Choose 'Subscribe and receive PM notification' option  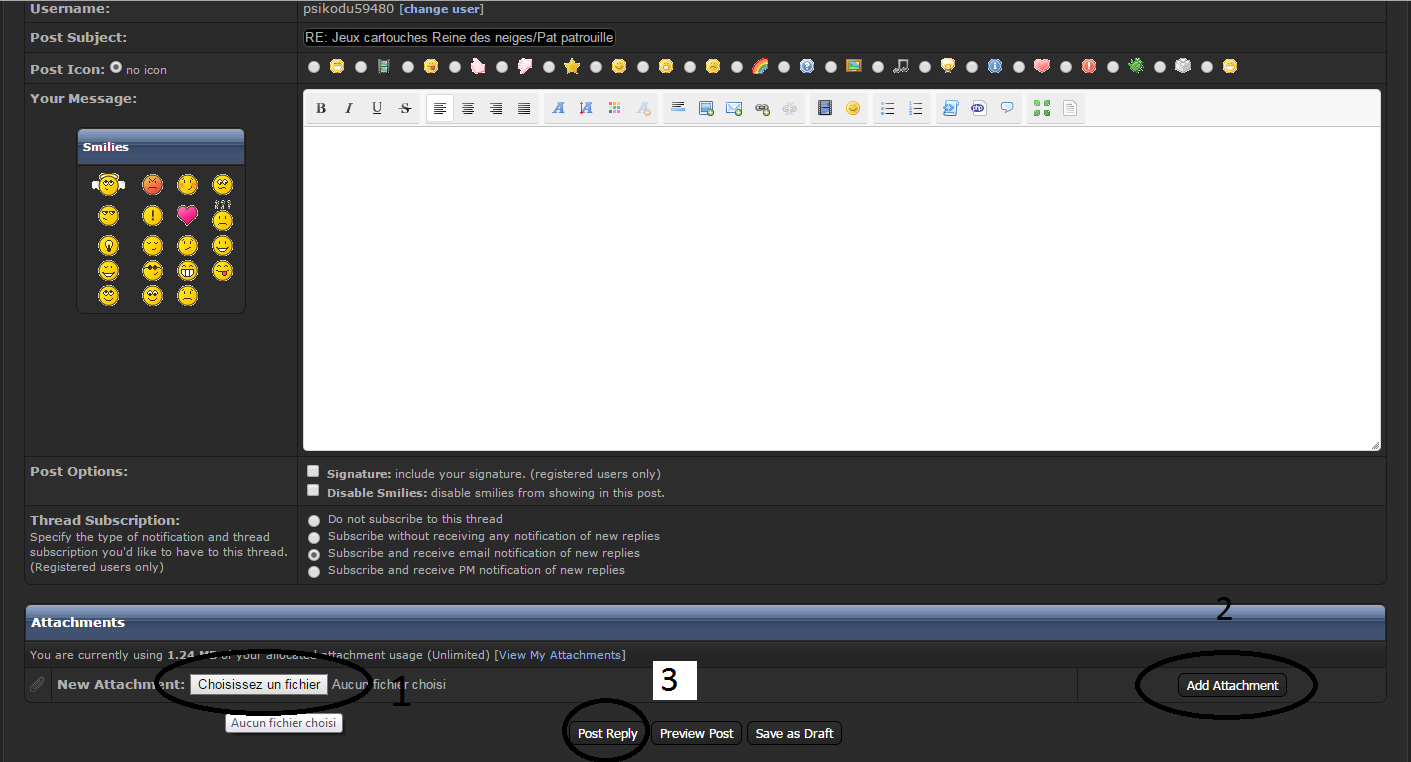point(315,572)
